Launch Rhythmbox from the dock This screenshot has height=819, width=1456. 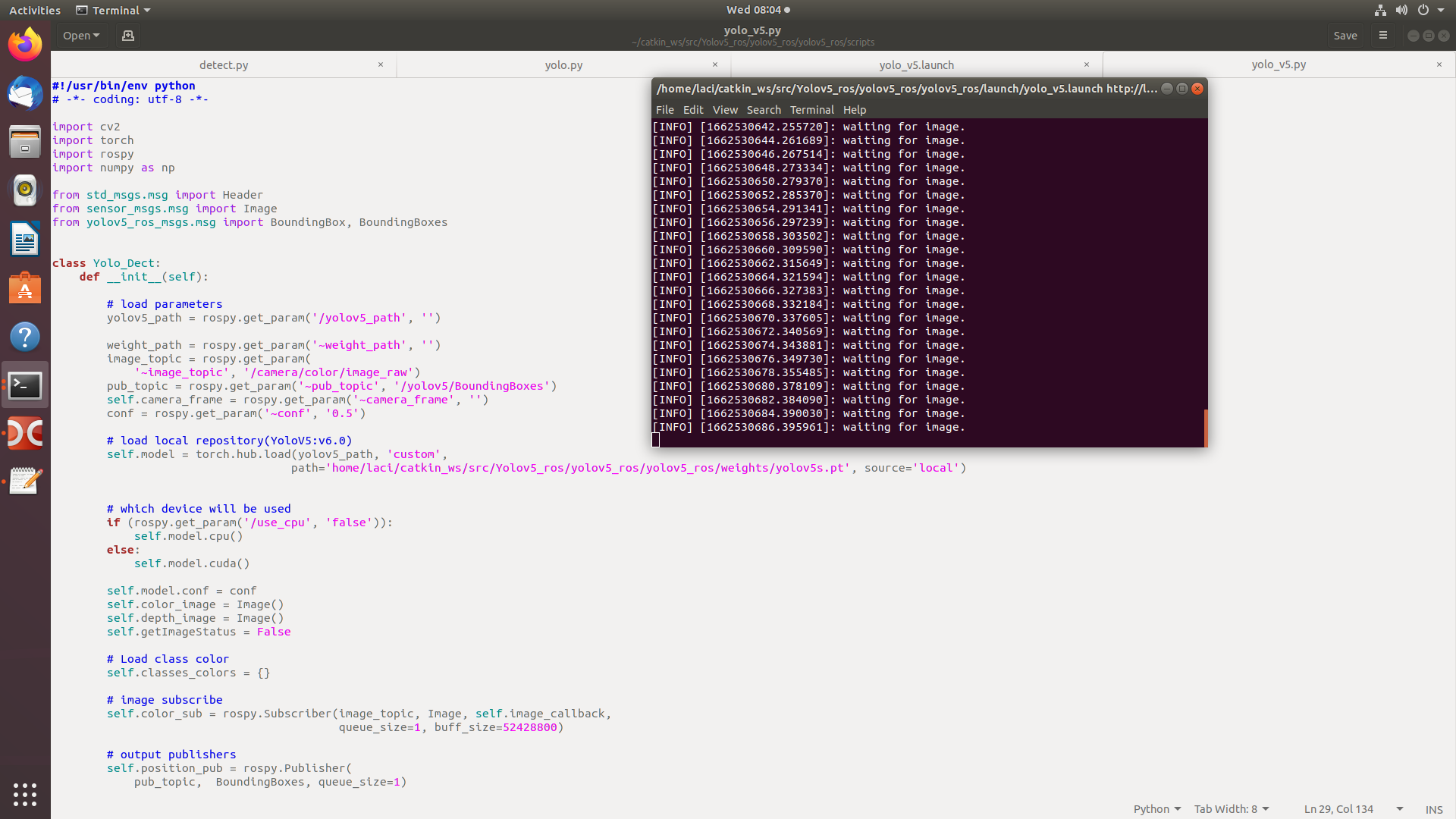pyautogui.click(x=25, y=190)
